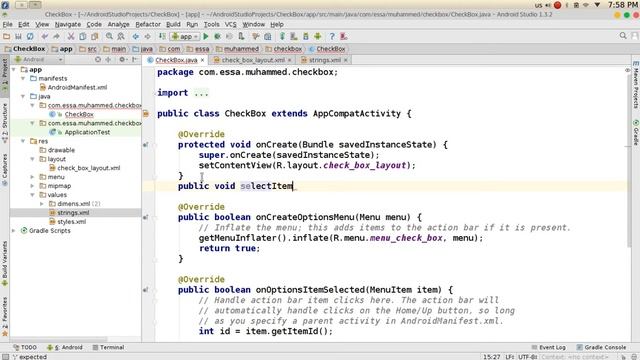The height and width of the screenshot is (360, 640).
Task: Expand the mipmap folder node
Action: point(33,186)
